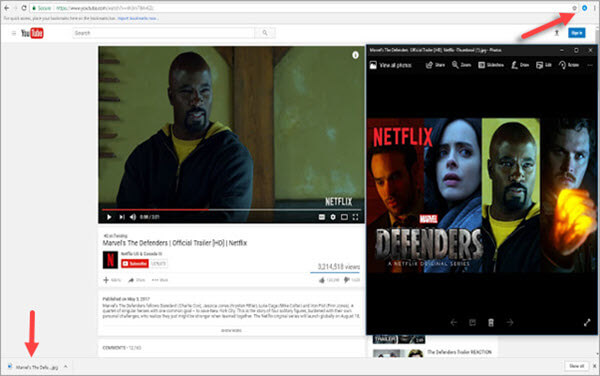Toggle subtitles in the video player

click(x=322, y=217)
